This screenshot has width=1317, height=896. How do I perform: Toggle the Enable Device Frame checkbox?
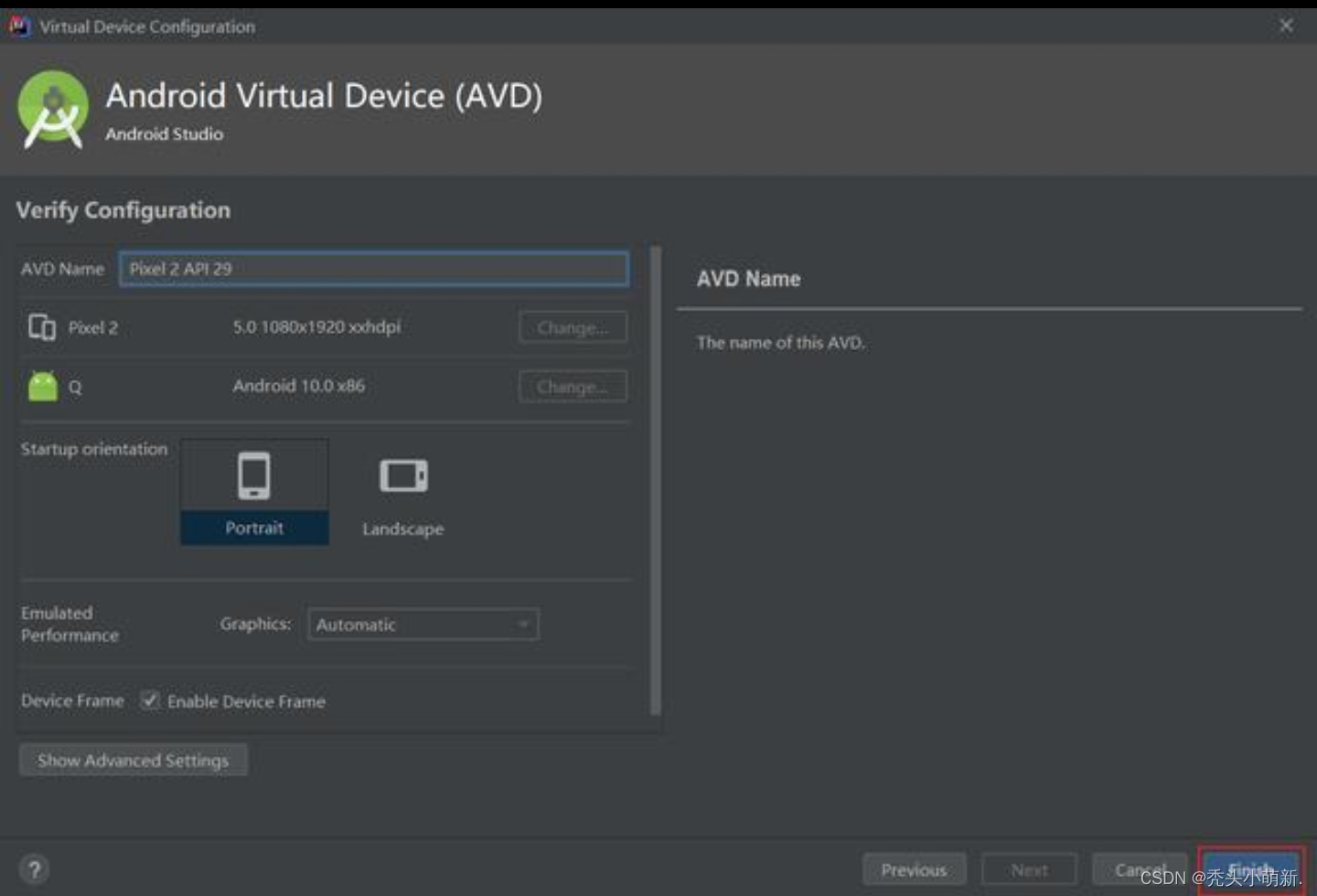tap(150, 700)
